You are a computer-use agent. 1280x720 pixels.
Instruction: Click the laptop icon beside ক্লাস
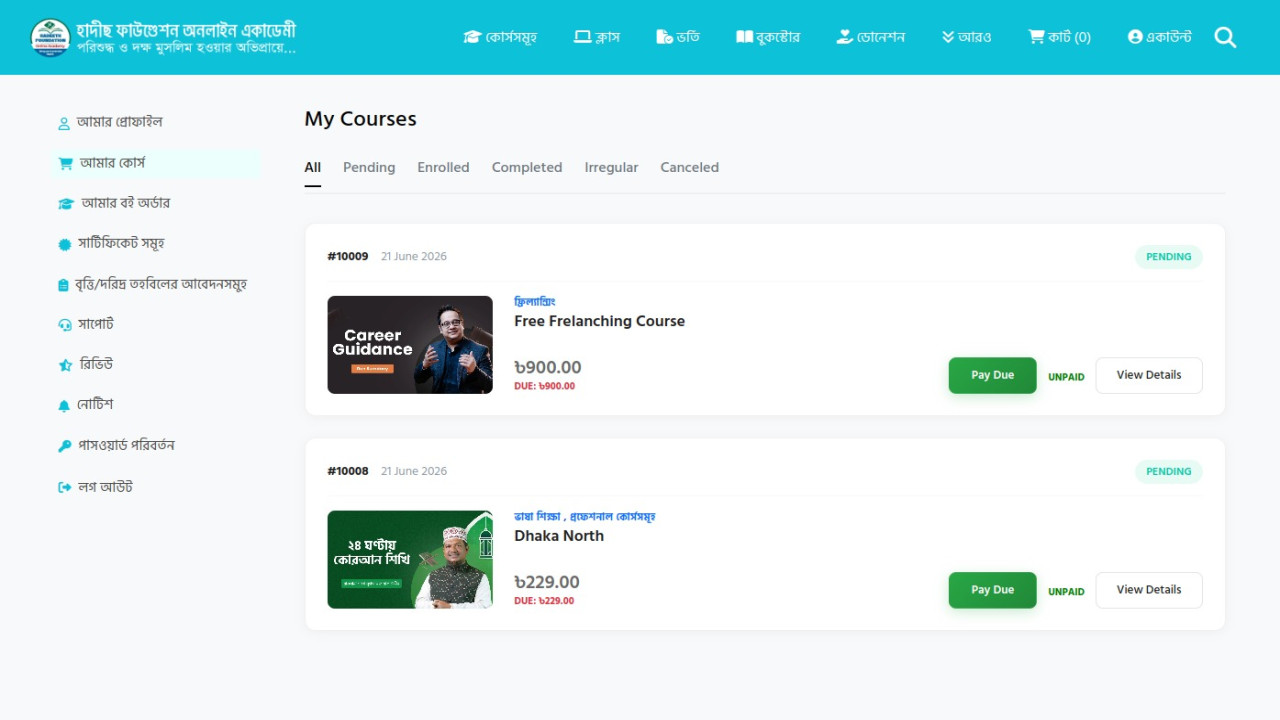582,37
